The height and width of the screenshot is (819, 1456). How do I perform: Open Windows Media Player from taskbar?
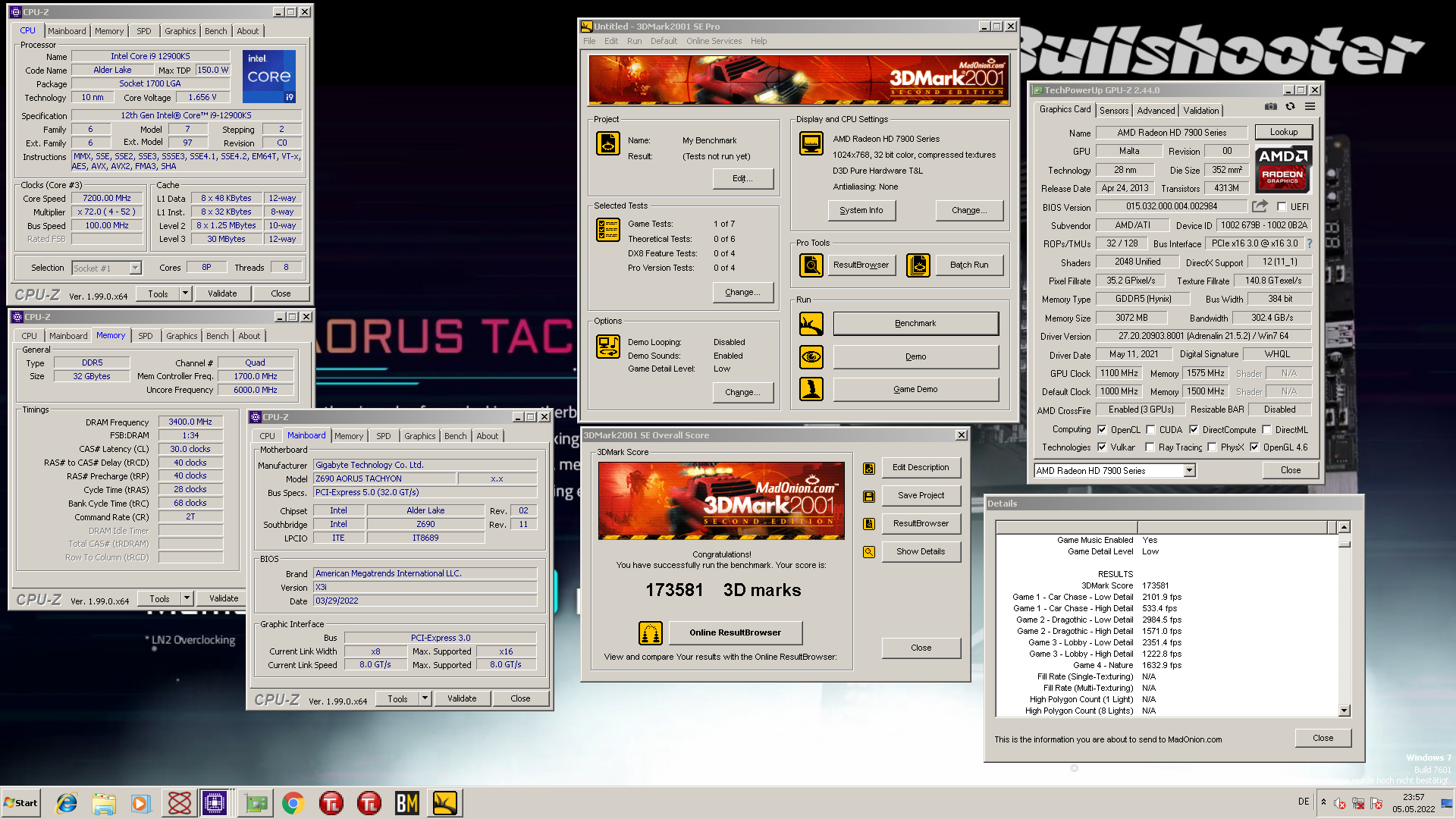pyautogui.click(x=140, y=803)
